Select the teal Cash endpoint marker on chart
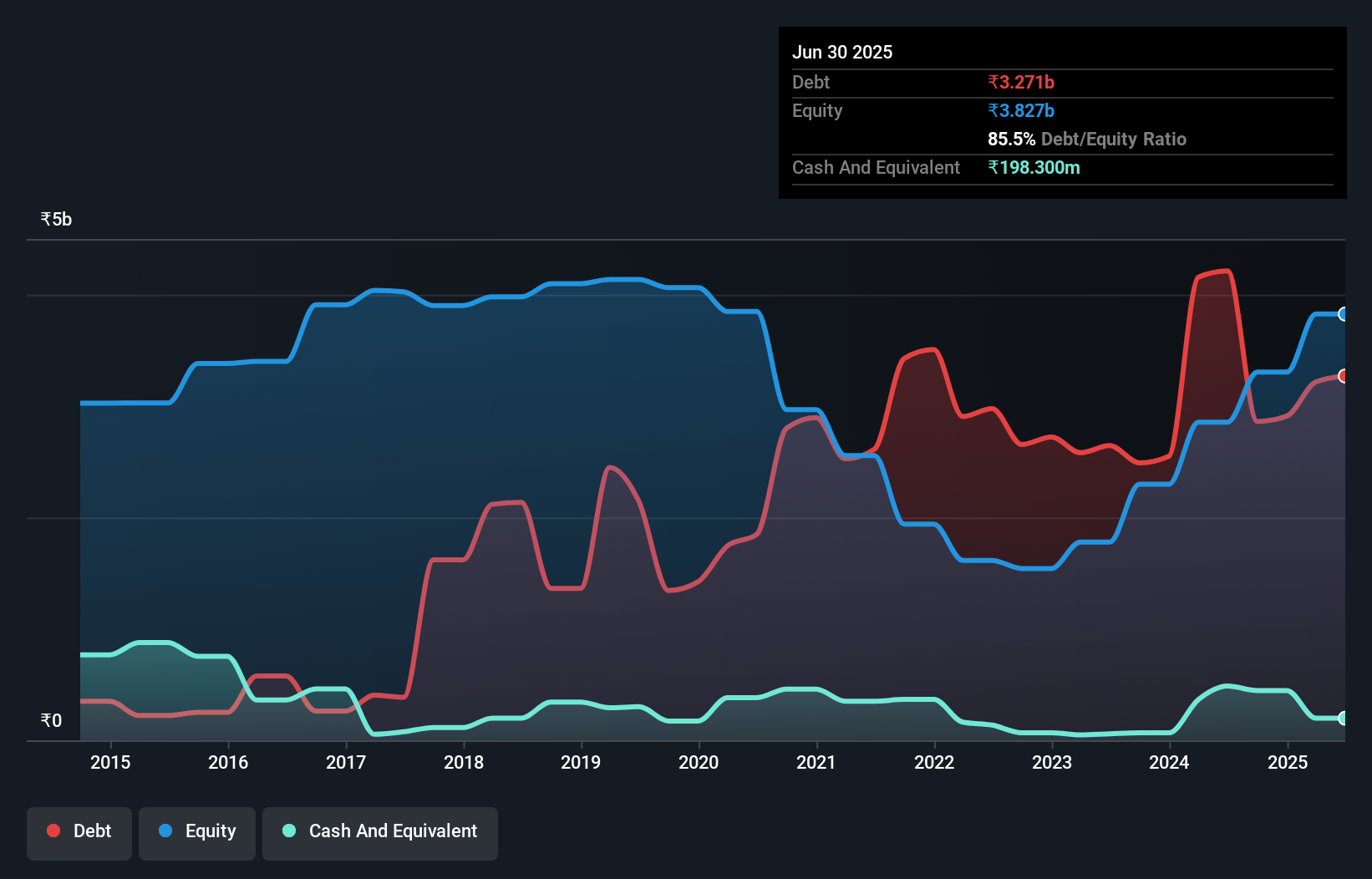The height and width of the screenshot is (879, 1372). [1343, 717]
